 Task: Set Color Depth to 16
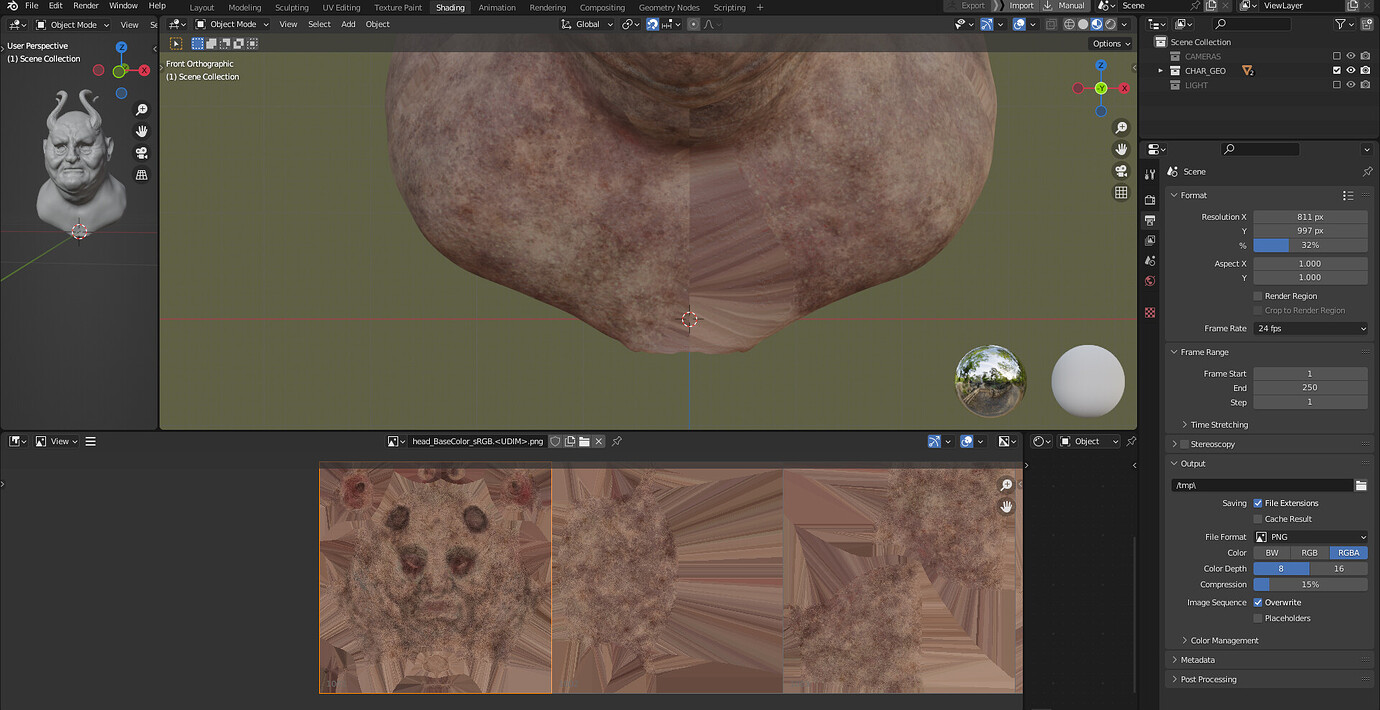click(x=1339, y=568)
